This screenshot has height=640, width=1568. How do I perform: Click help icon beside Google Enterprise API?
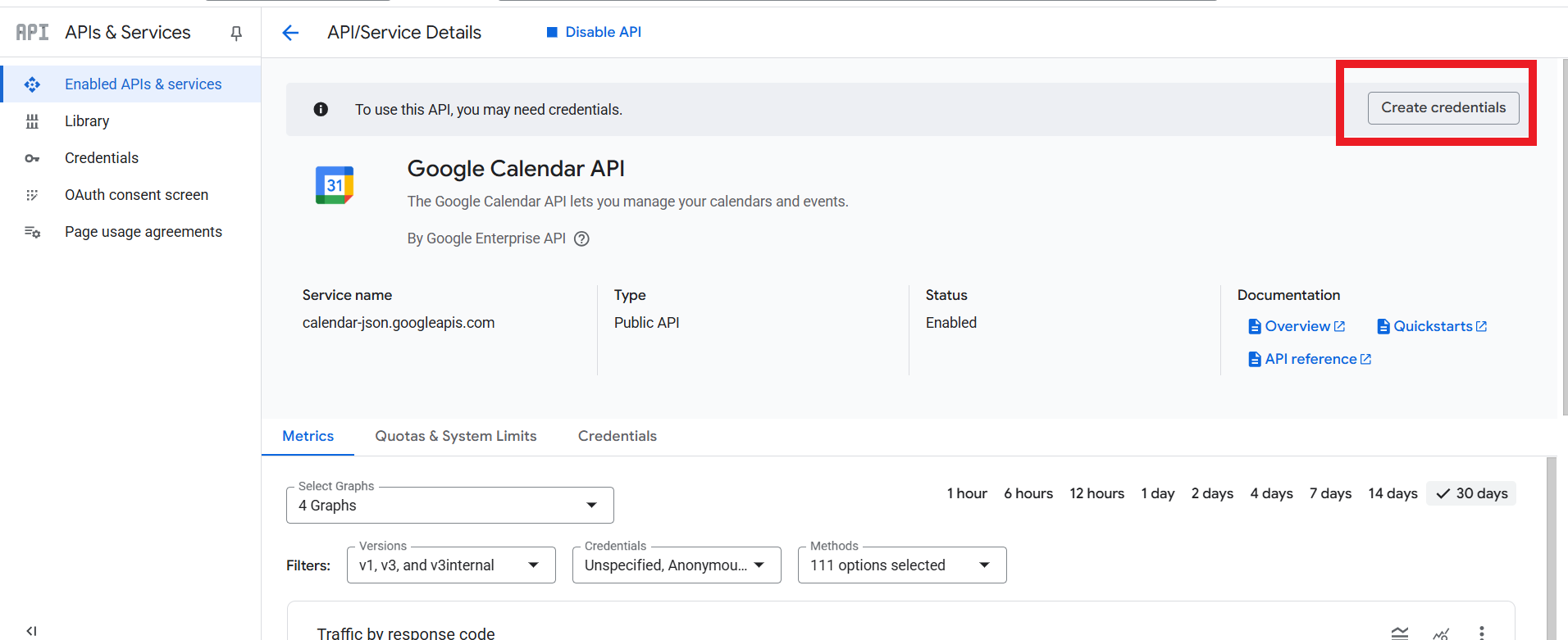[581, 238]
